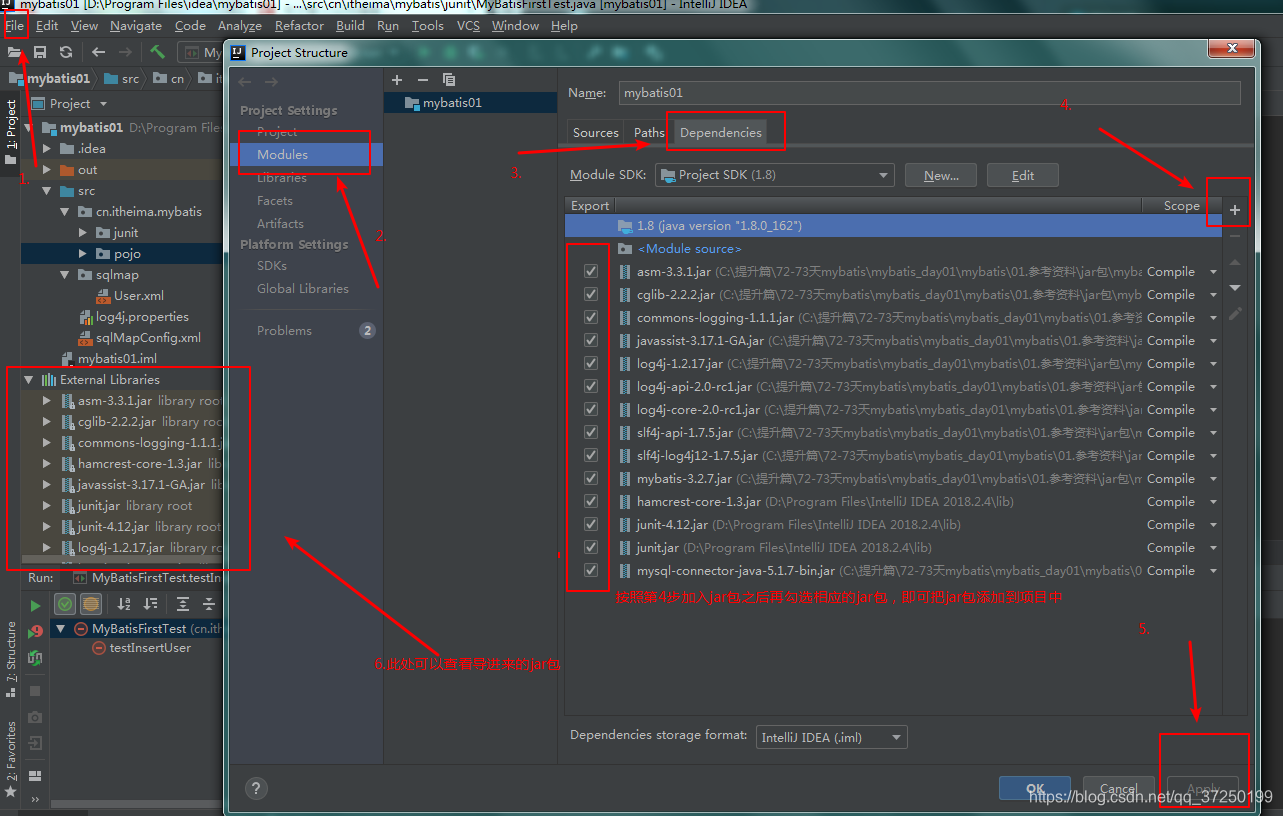This screenshot has height=816, width=1283.
Task: Toggle export checkbox for log4j-1.2.17.jar
Action: click(591, 364)
